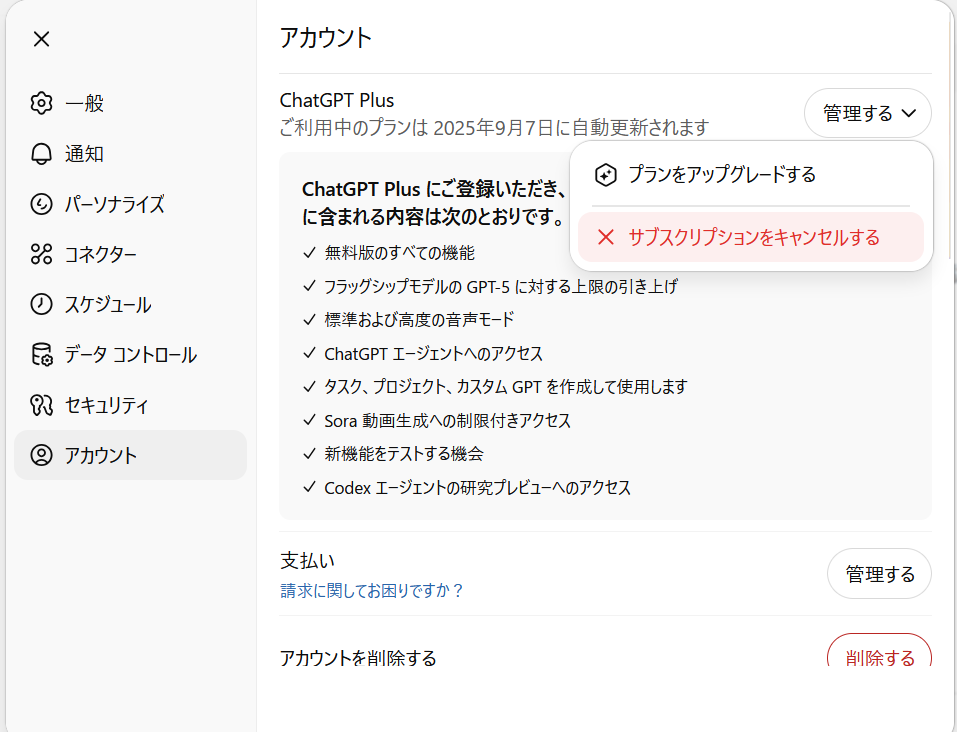
Task: Open the 一般 settings tab
Action: (x=131, y=103)
